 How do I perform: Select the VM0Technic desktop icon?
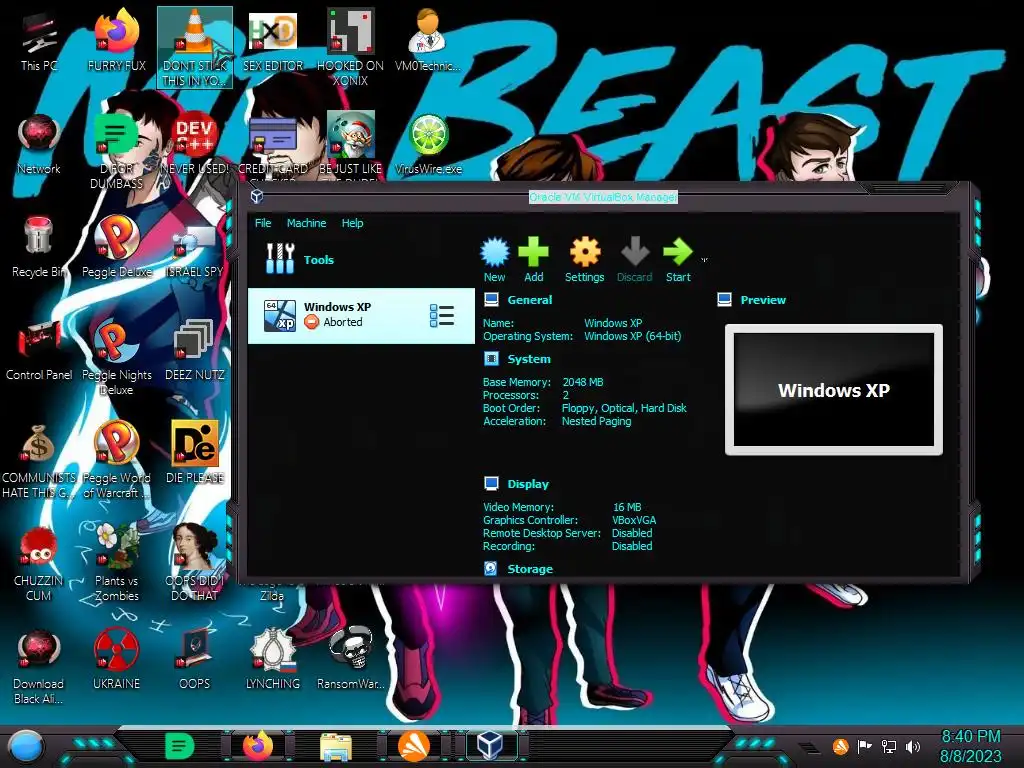pyautogui.click(x=428, y=40)
